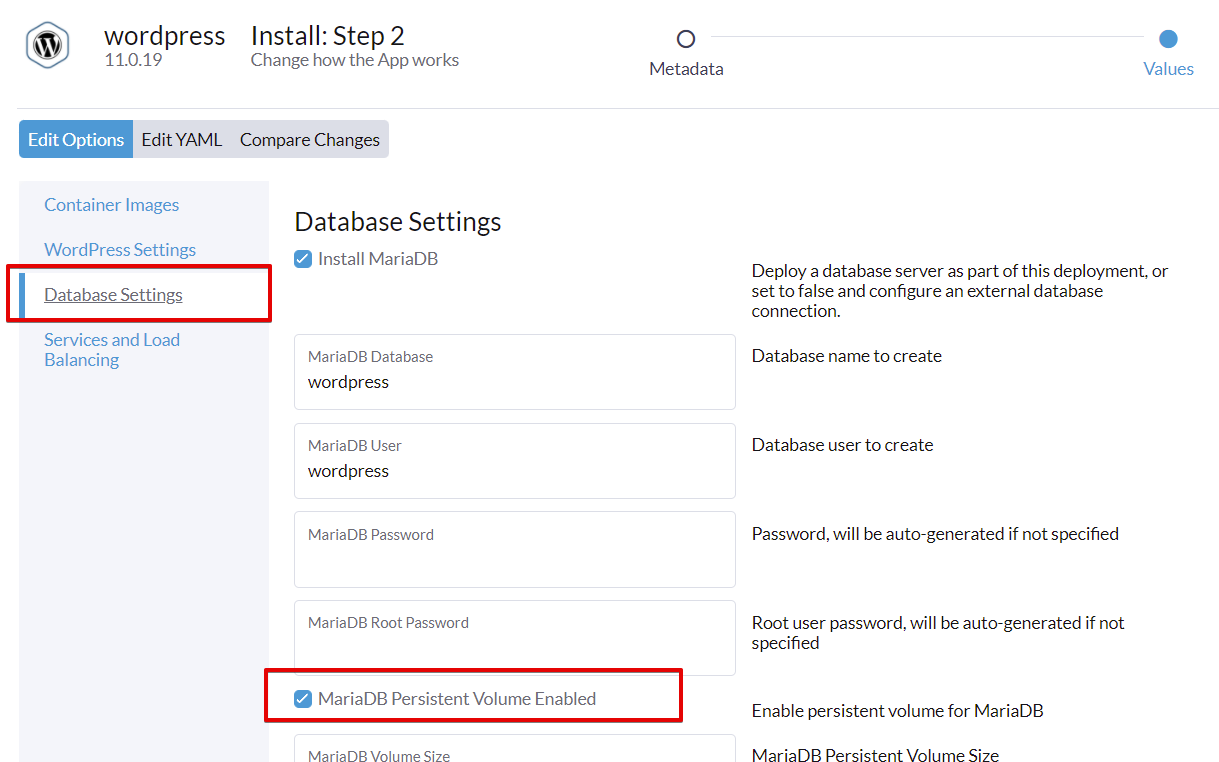Toggle MariaDB Persistent Volume Enabled checkbox

[x=303, y=699]
